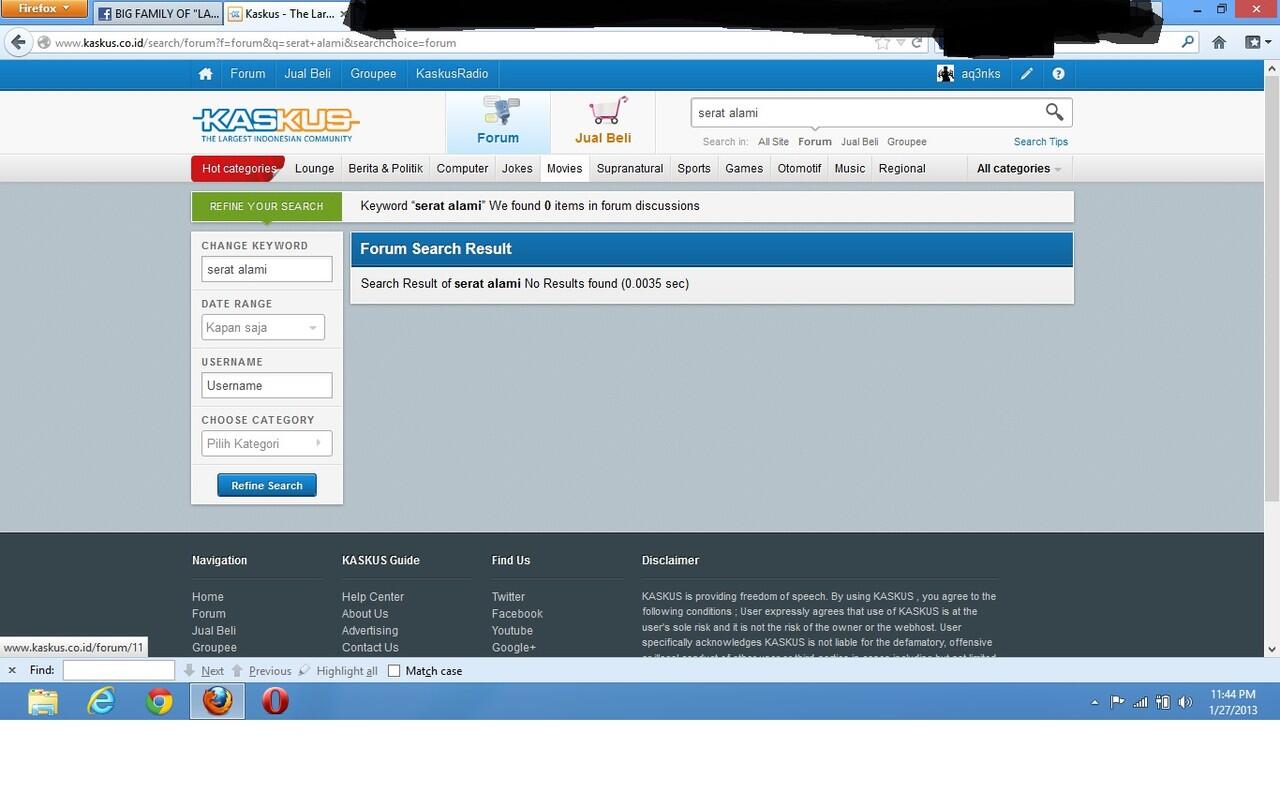
Task: Launch Internet Explorer from taskbar
Action: point(101,702)
